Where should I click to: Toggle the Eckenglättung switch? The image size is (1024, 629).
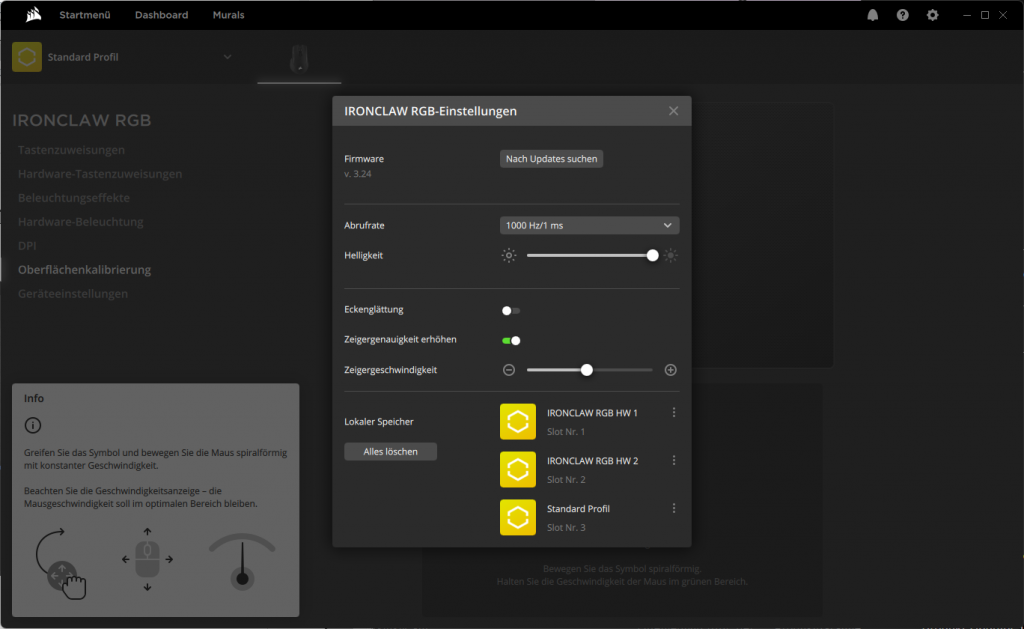point(511,310)
